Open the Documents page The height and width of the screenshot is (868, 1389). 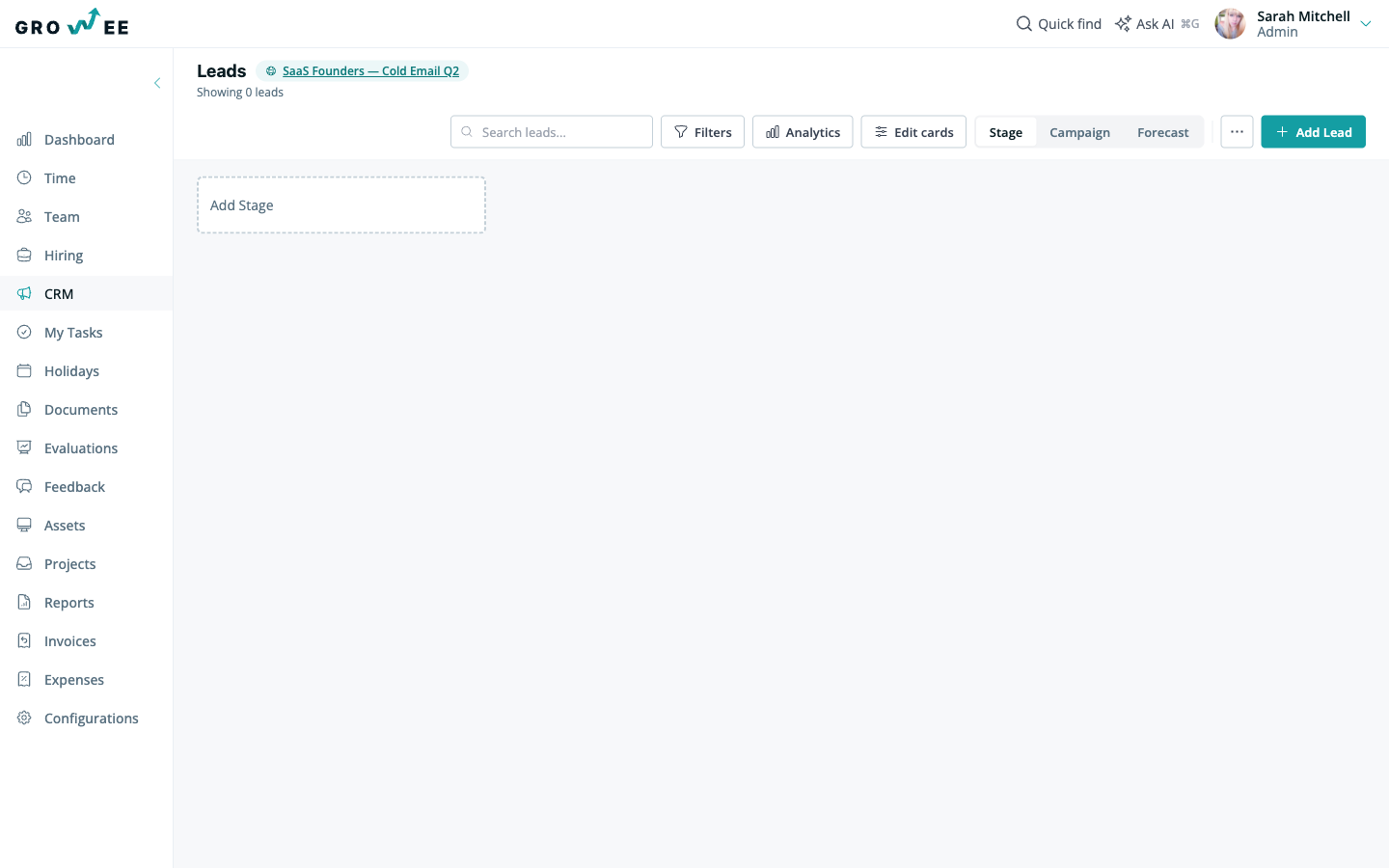(87, 410)
